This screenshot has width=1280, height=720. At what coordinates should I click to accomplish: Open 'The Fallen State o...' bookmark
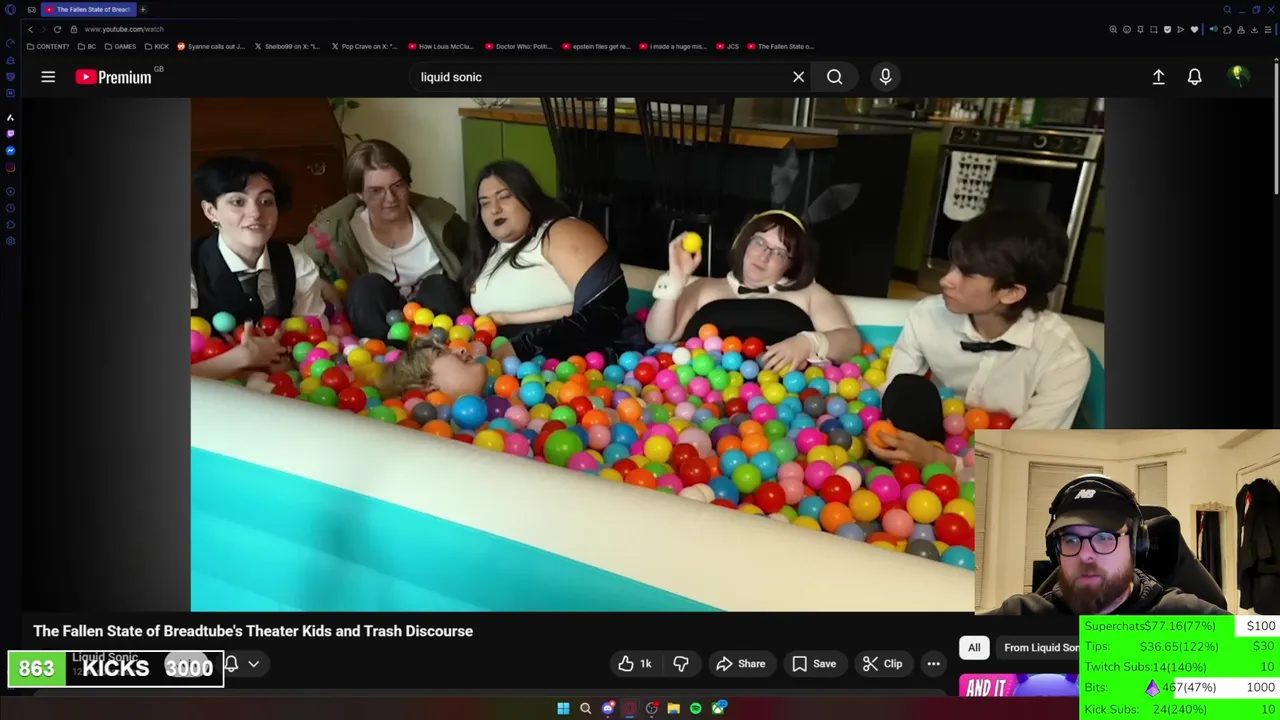780,46
